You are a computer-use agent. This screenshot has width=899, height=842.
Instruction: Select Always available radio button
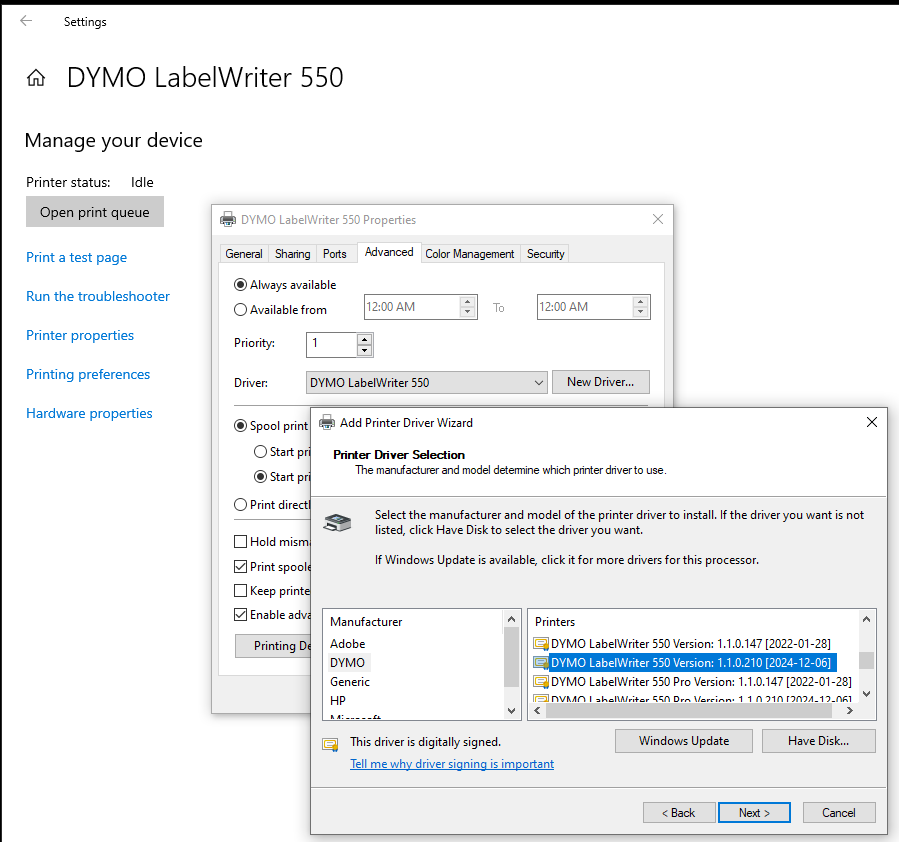pos(241,285)
